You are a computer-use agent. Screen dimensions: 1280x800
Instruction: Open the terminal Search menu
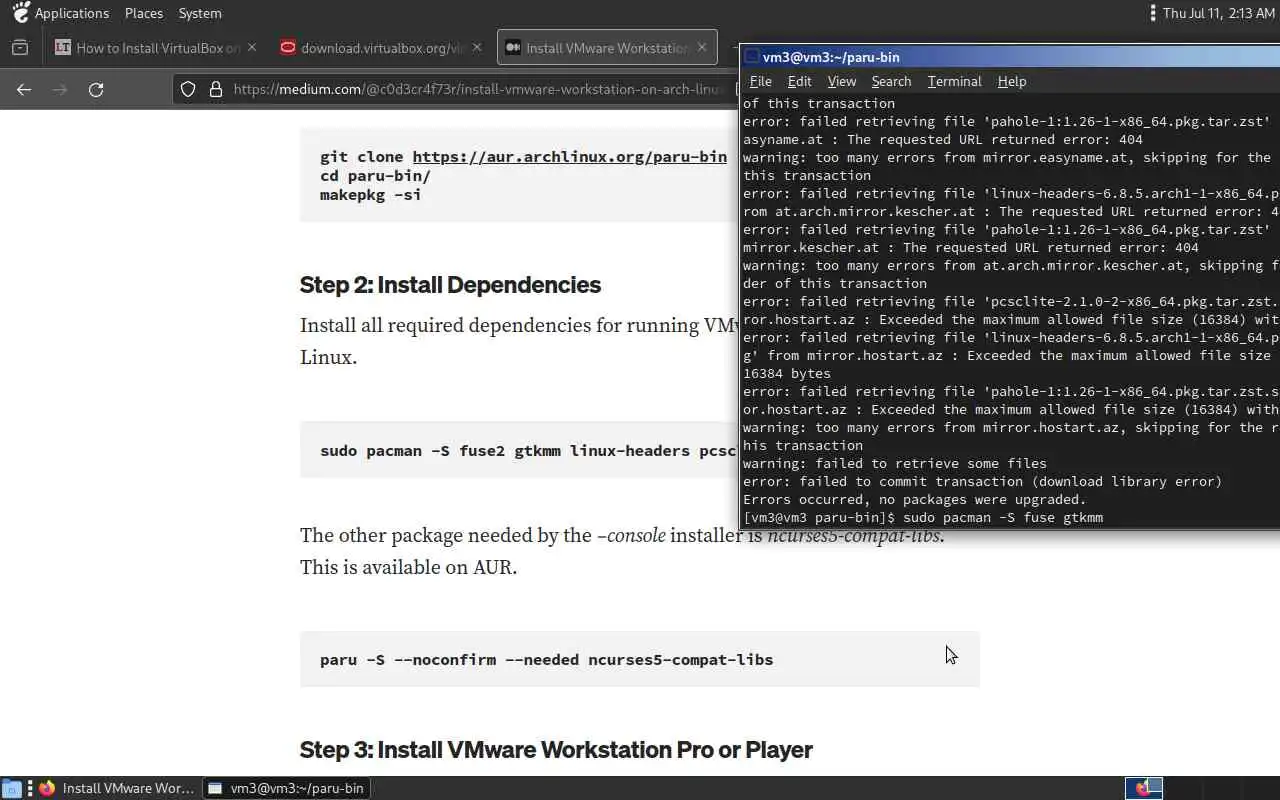pyautogui.click(x=891, y=81)
